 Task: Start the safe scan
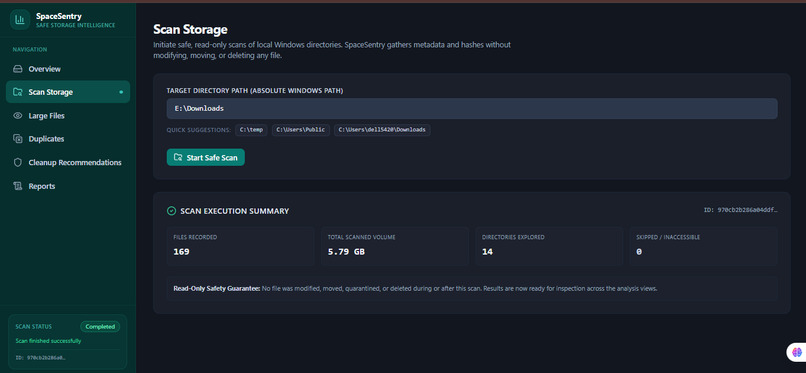(206, 157)
